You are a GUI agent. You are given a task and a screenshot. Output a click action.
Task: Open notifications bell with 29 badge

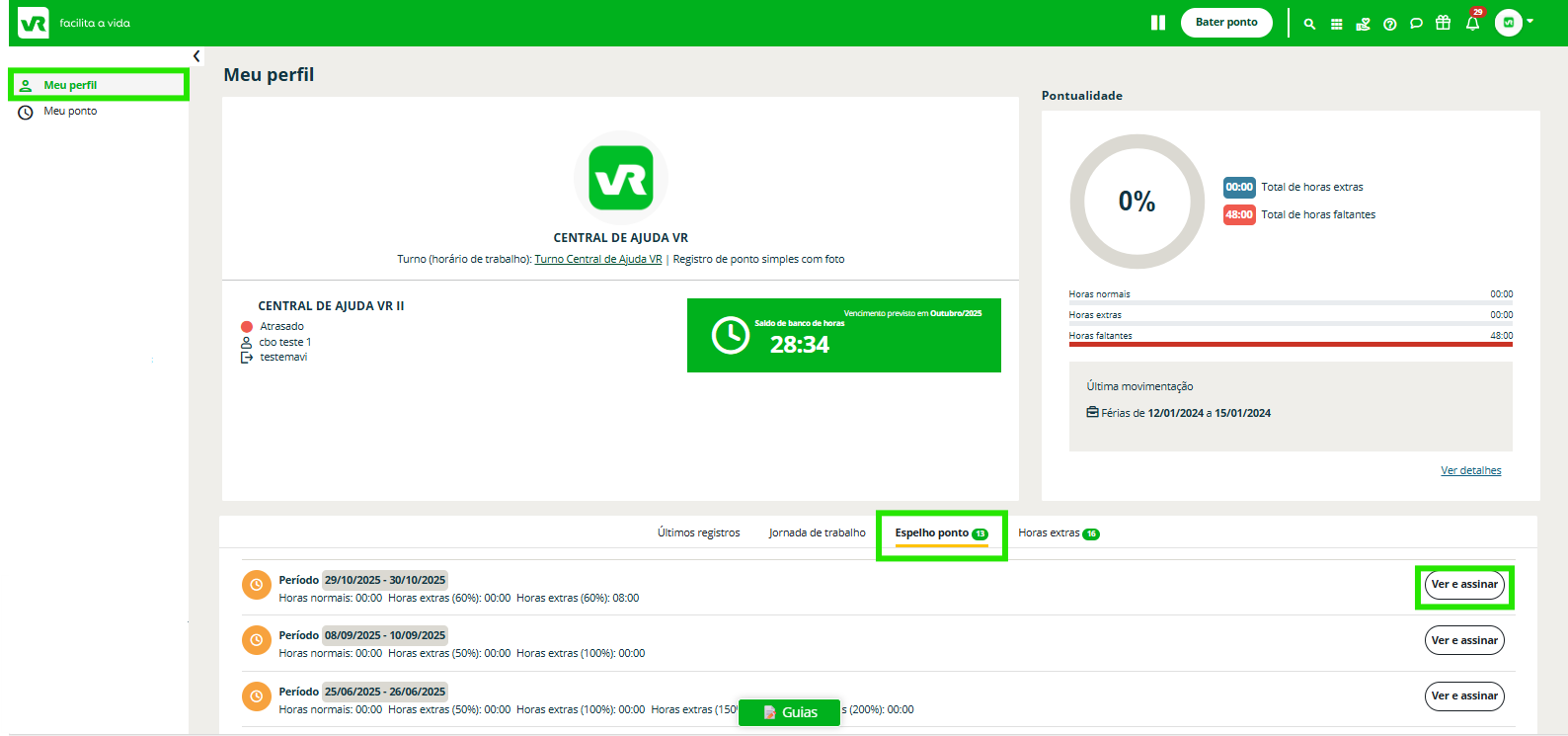1472,24
